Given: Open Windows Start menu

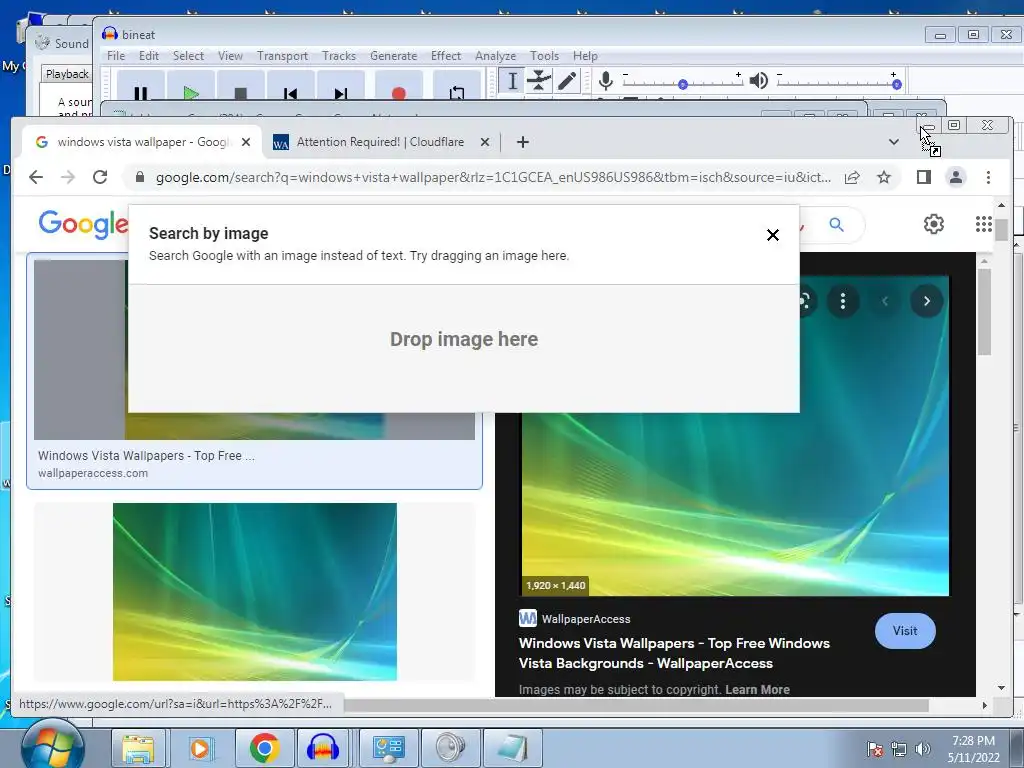Looking at the screenshot, I should pyautogui.click(x=52, y=747).
